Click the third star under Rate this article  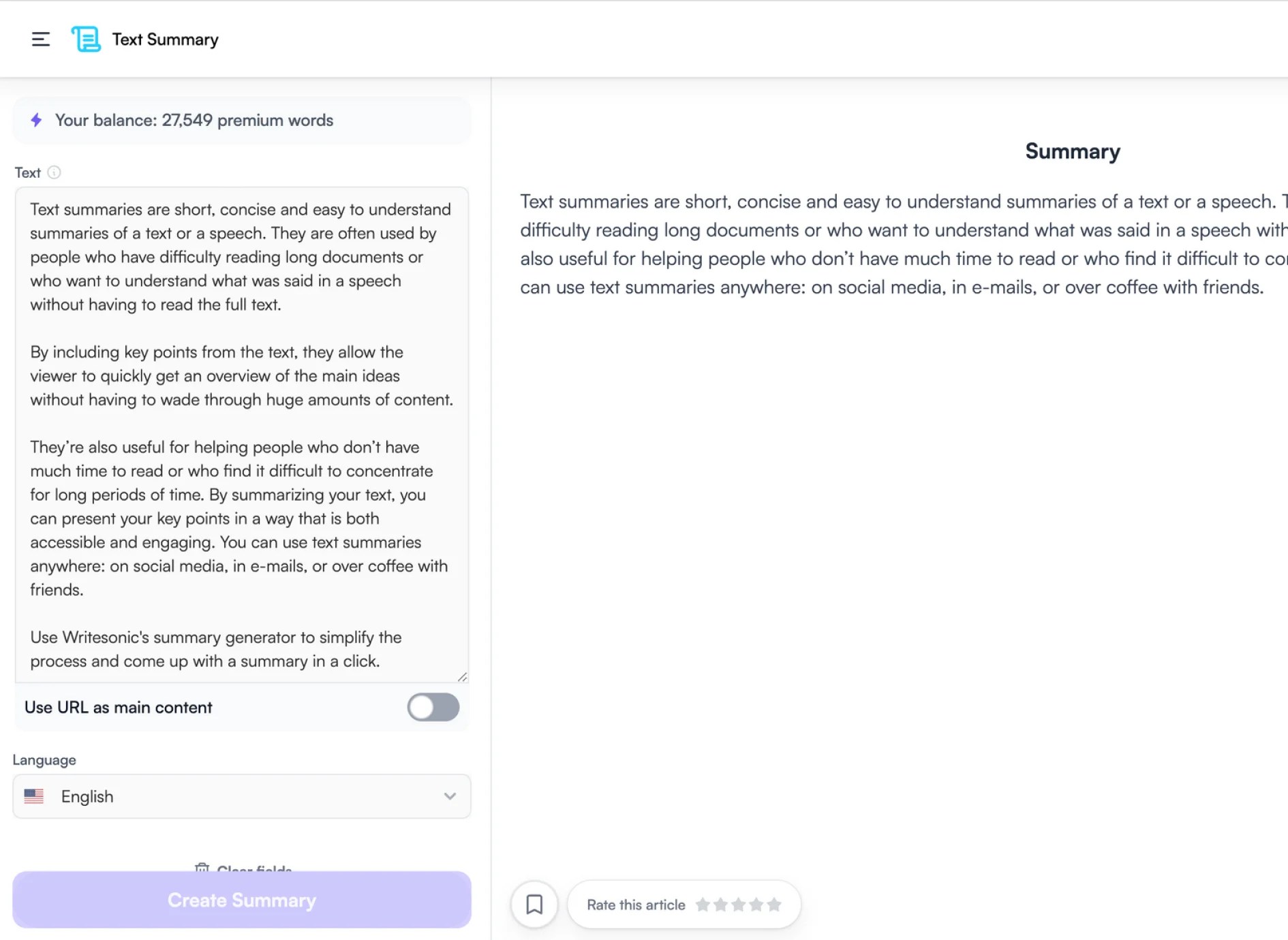coord(738,904)
